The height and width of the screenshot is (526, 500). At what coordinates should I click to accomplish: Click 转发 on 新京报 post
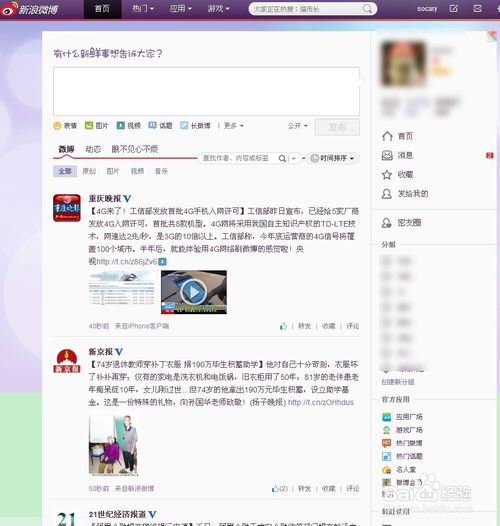point(305,489)
